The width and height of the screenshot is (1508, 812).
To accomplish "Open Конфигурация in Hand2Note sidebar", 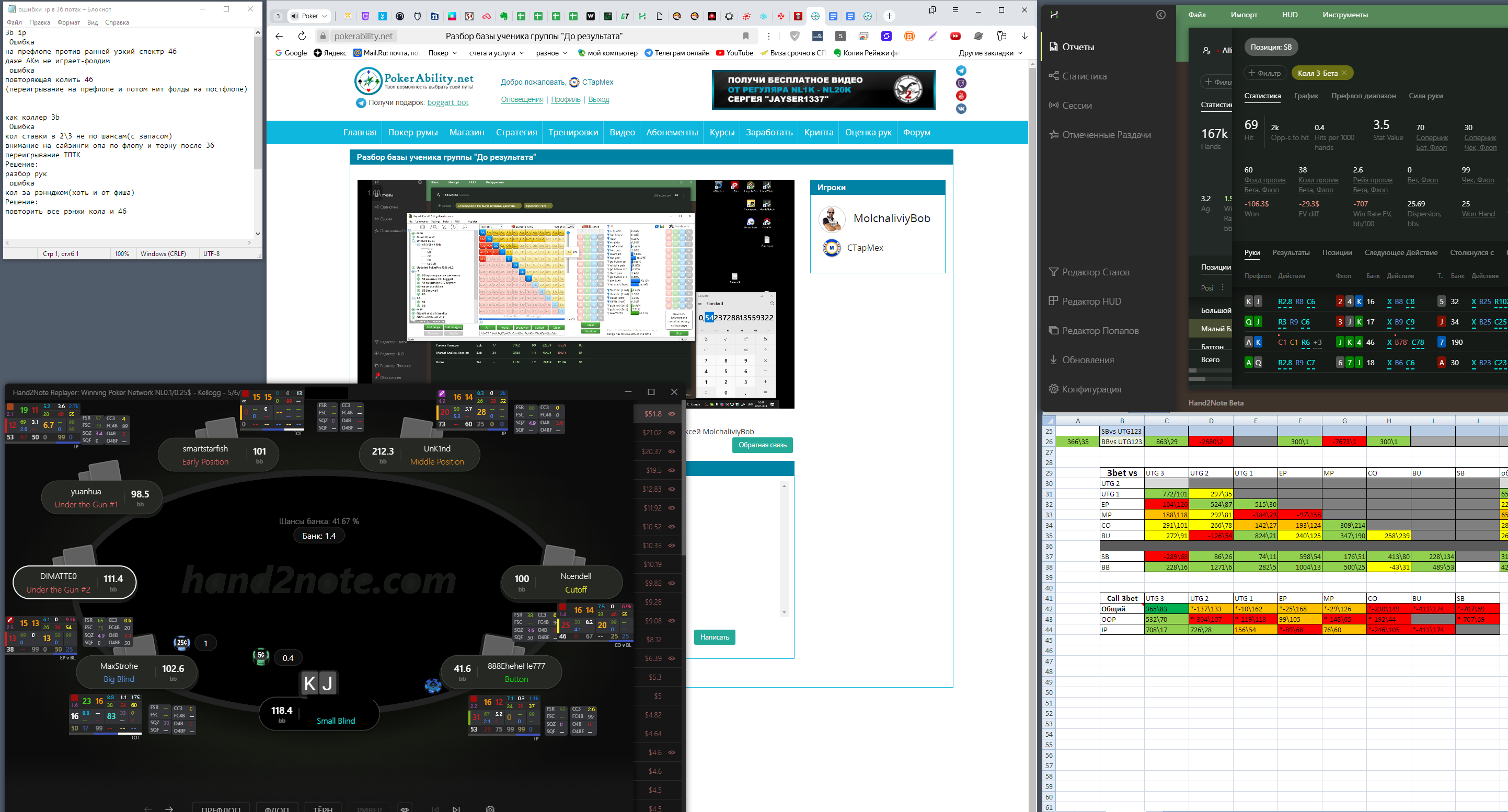I will (1085, 389).
